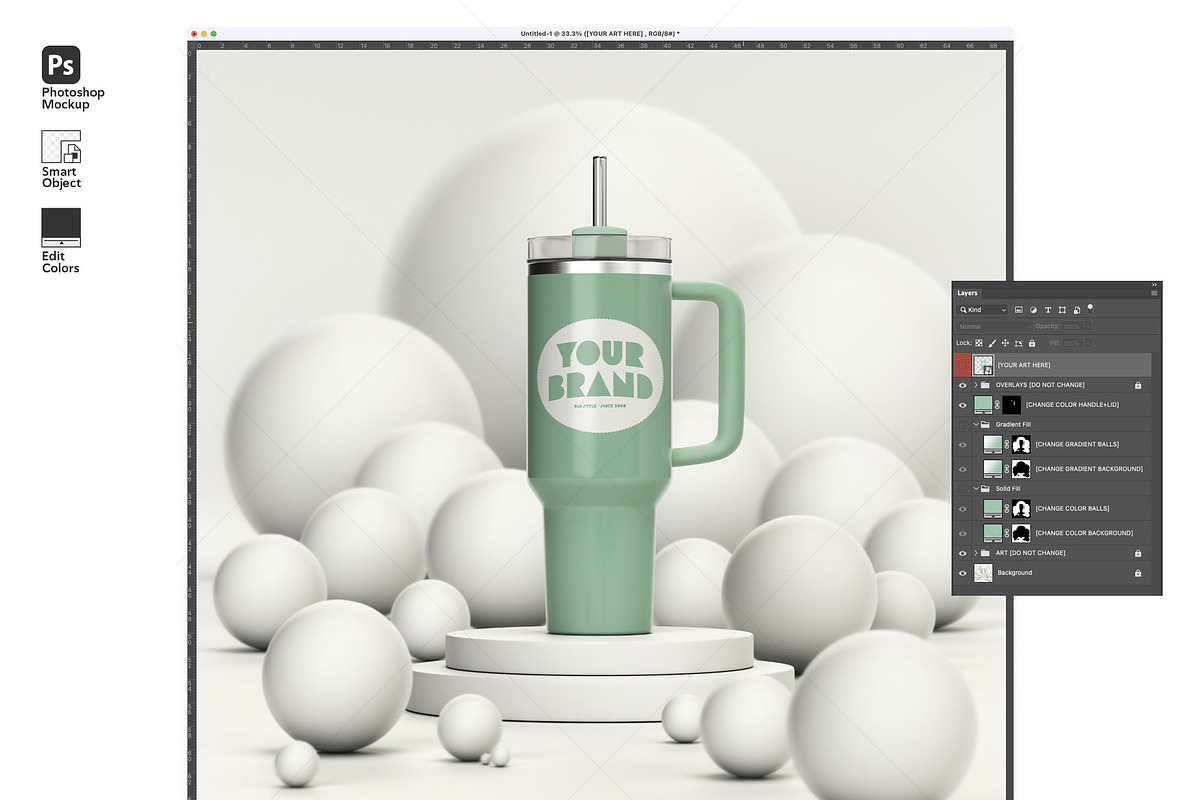
Task: Filter layers by pixel layer icon
Action: [1019, 310]
